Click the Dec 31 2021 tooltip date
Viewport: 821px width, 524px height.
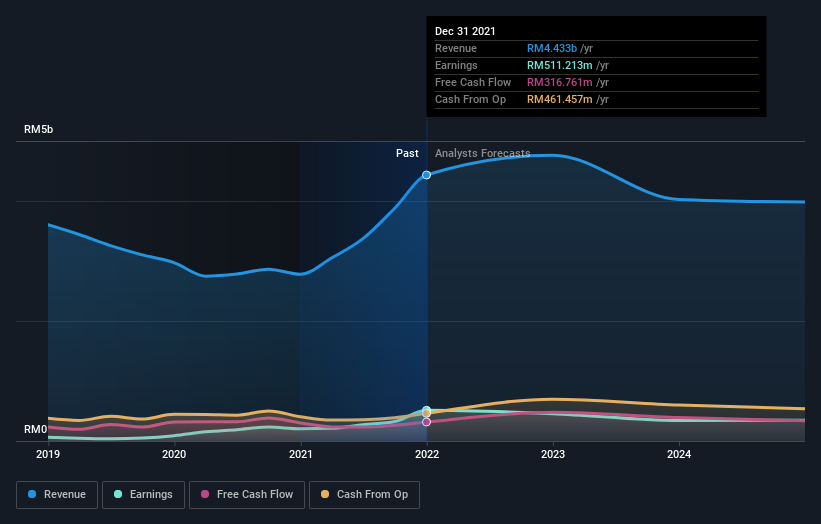[x=465, y=31]
